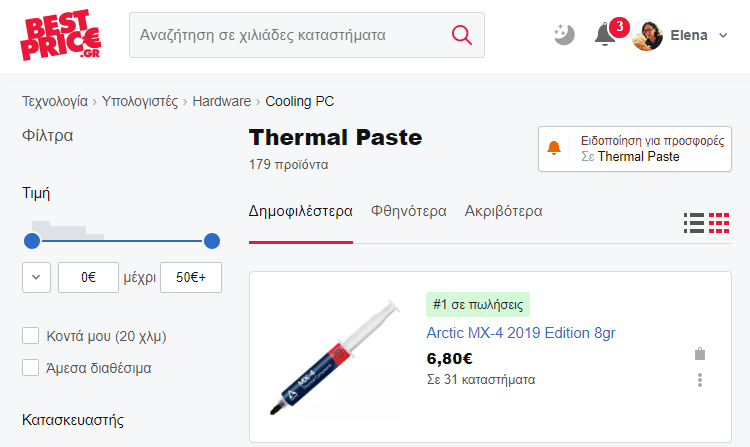Click the Κατασκευαστής filter heading
This screenshot has height=447, width=750.
(x=73, y=420)
